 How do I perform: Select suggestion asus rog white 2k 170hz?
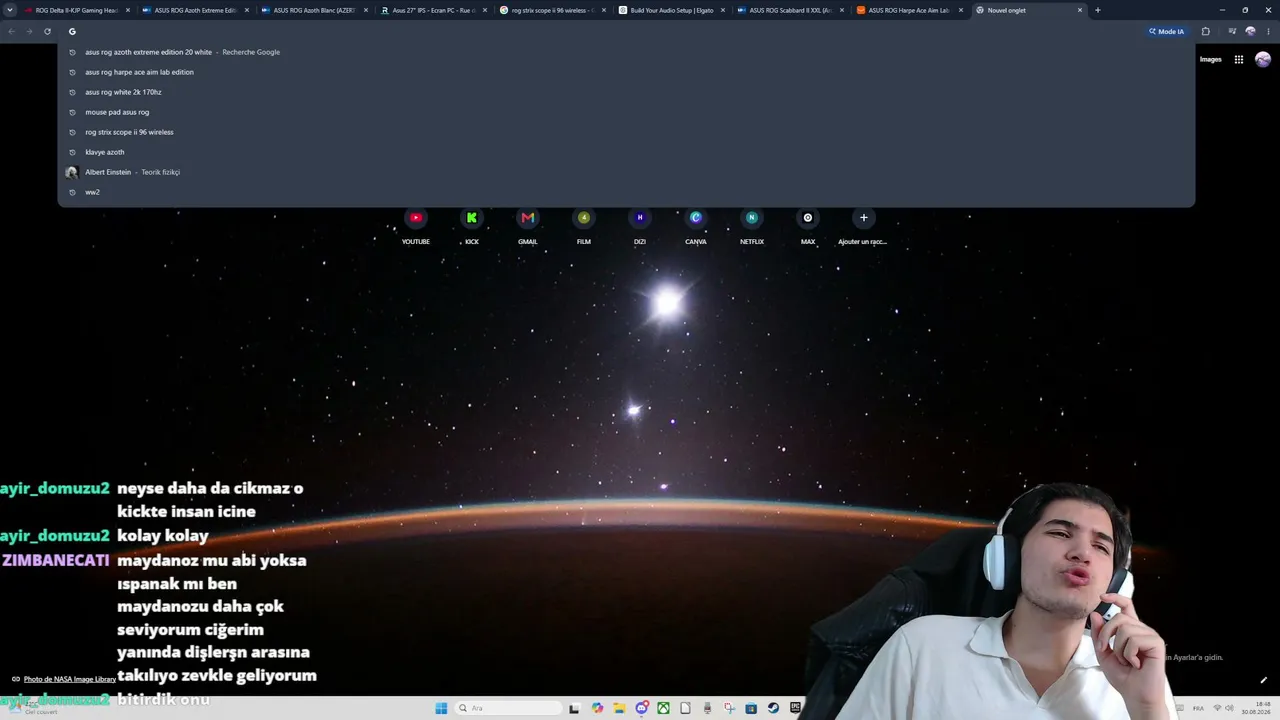[x=626, y=92]
